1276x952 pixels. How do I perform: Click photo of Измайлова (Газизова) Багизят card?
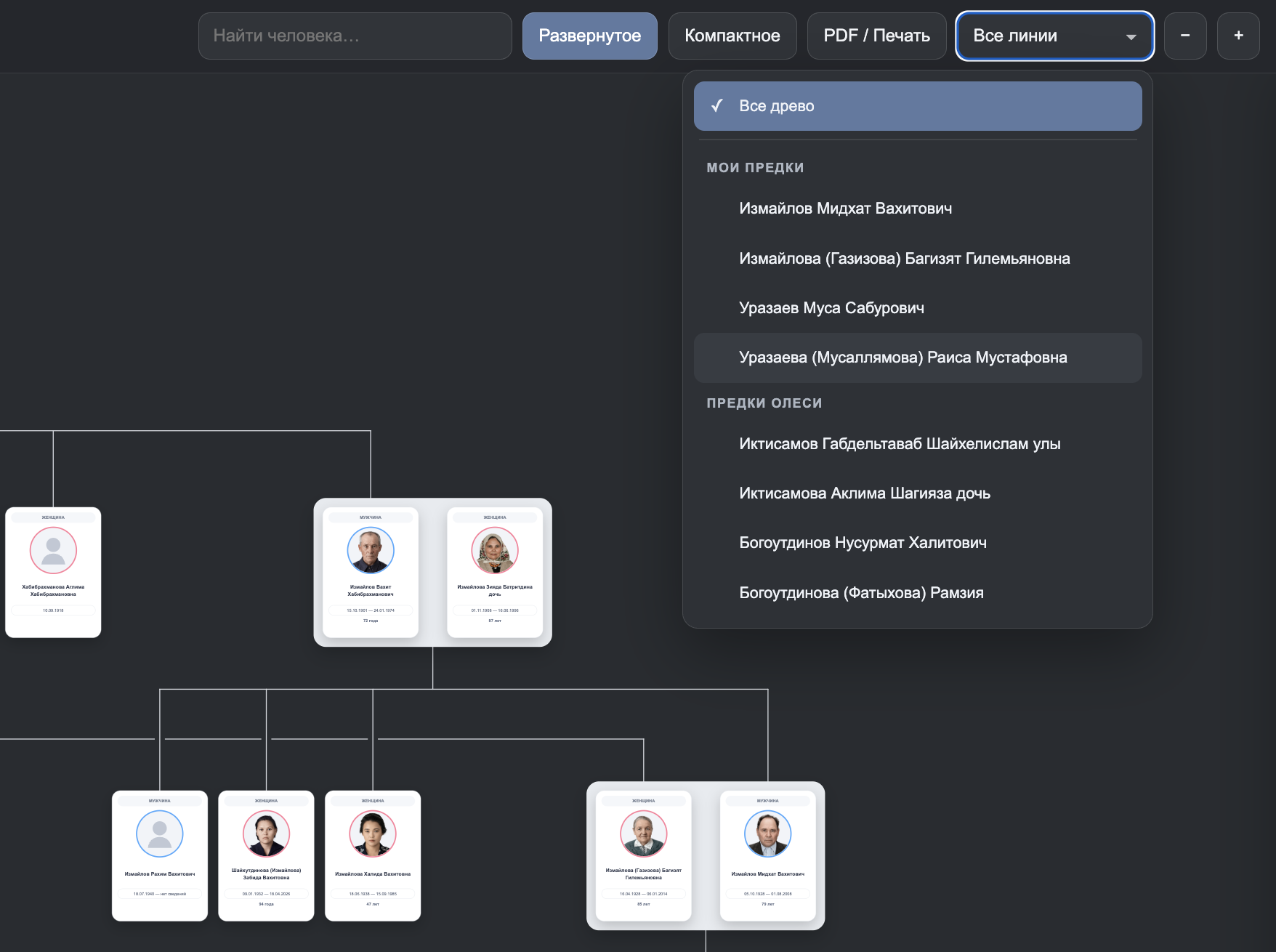(643, 834)
